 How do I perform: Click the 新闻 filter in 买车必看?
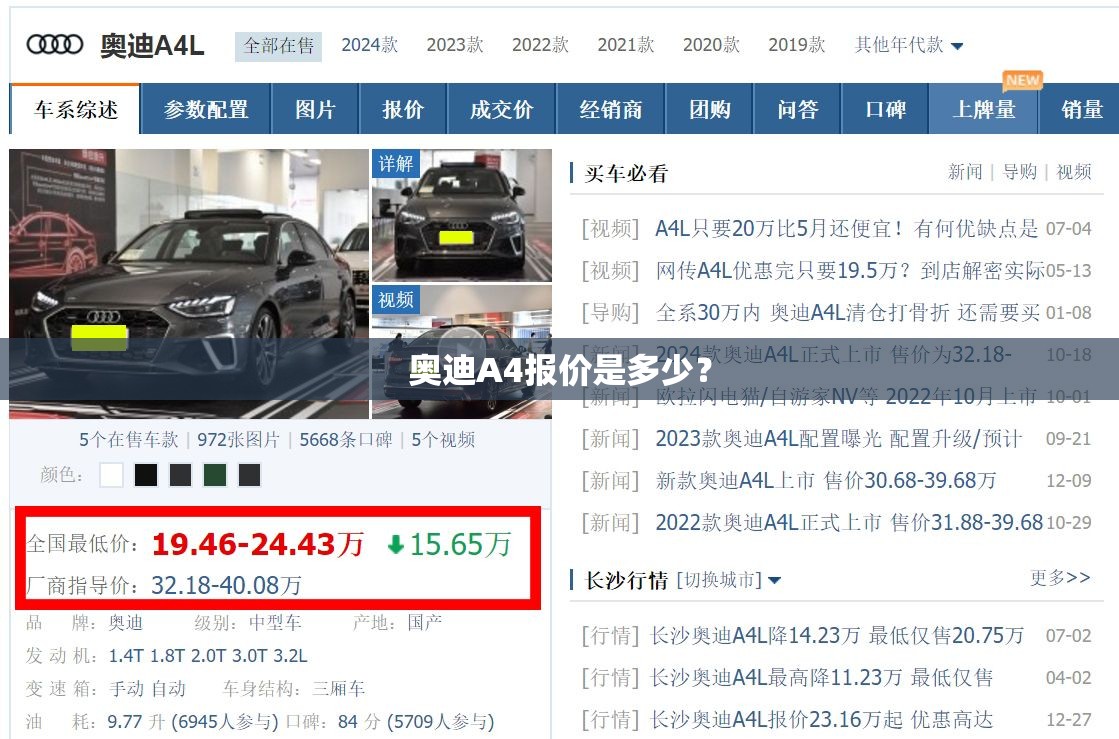tap(966, 172)
